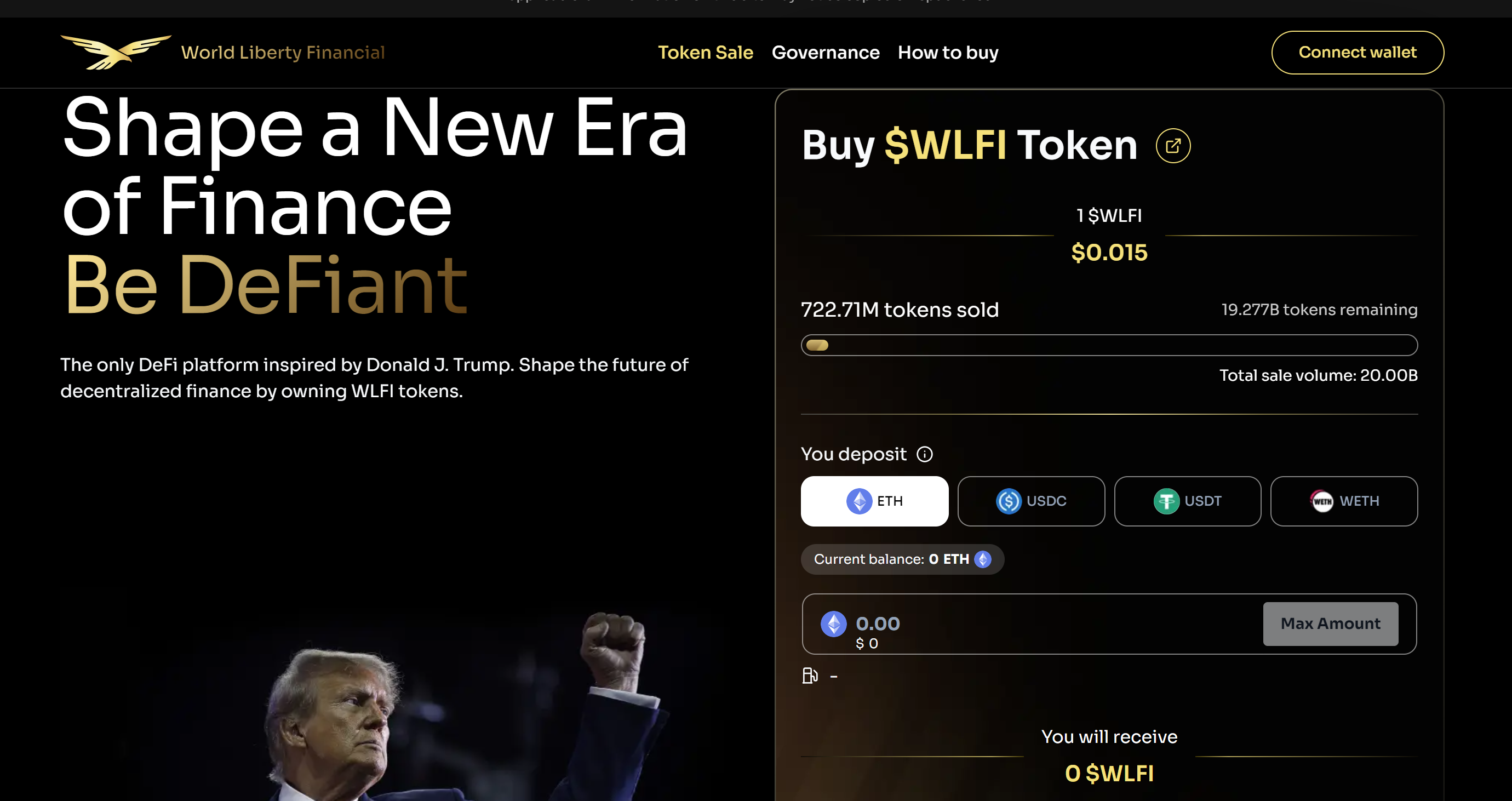Open the Token Sale nav item

705,53
